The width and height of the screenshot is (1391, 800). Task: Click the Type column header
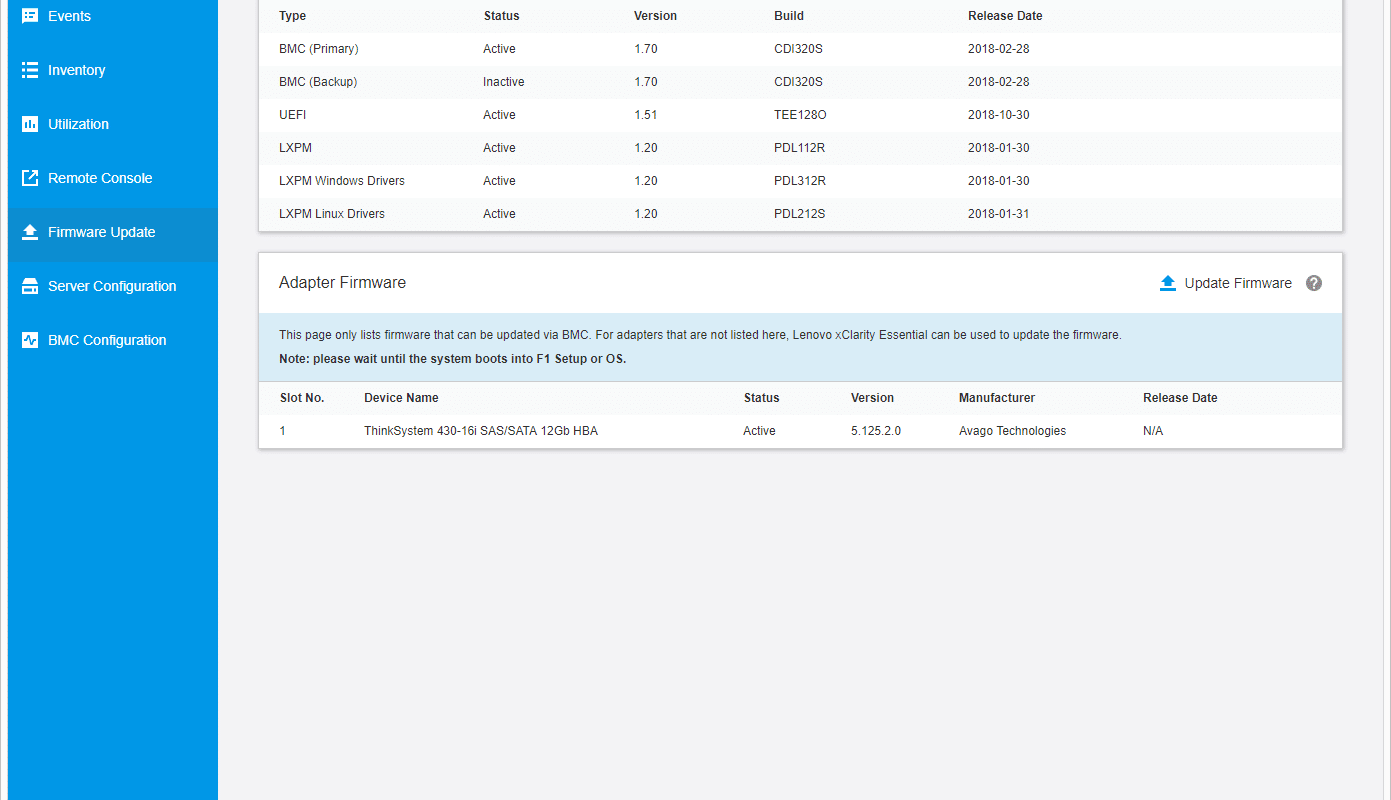(293, 16)
